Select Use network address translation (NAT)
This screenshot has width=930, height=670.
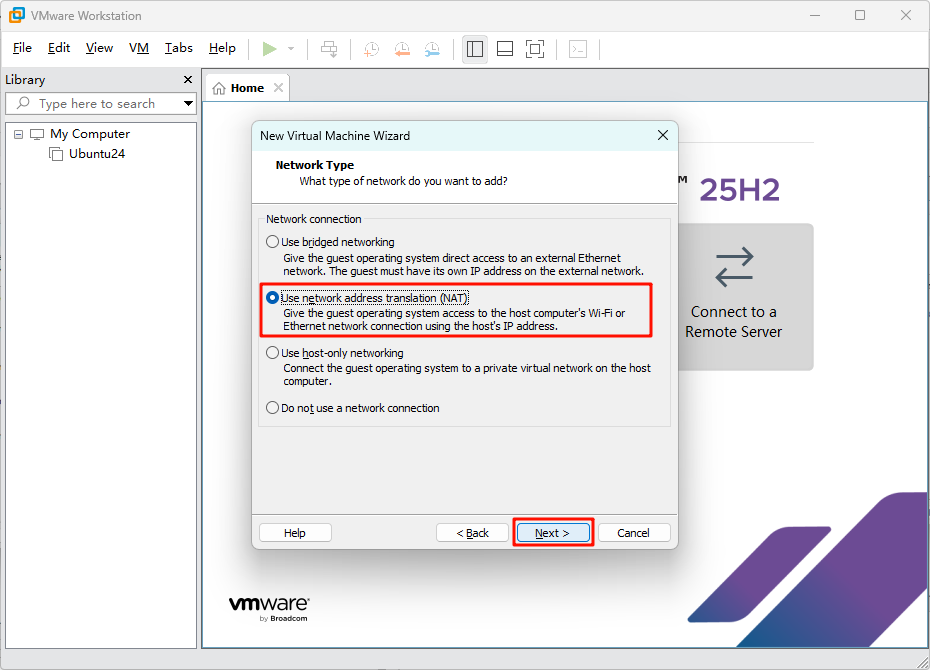tap(368, 298)
